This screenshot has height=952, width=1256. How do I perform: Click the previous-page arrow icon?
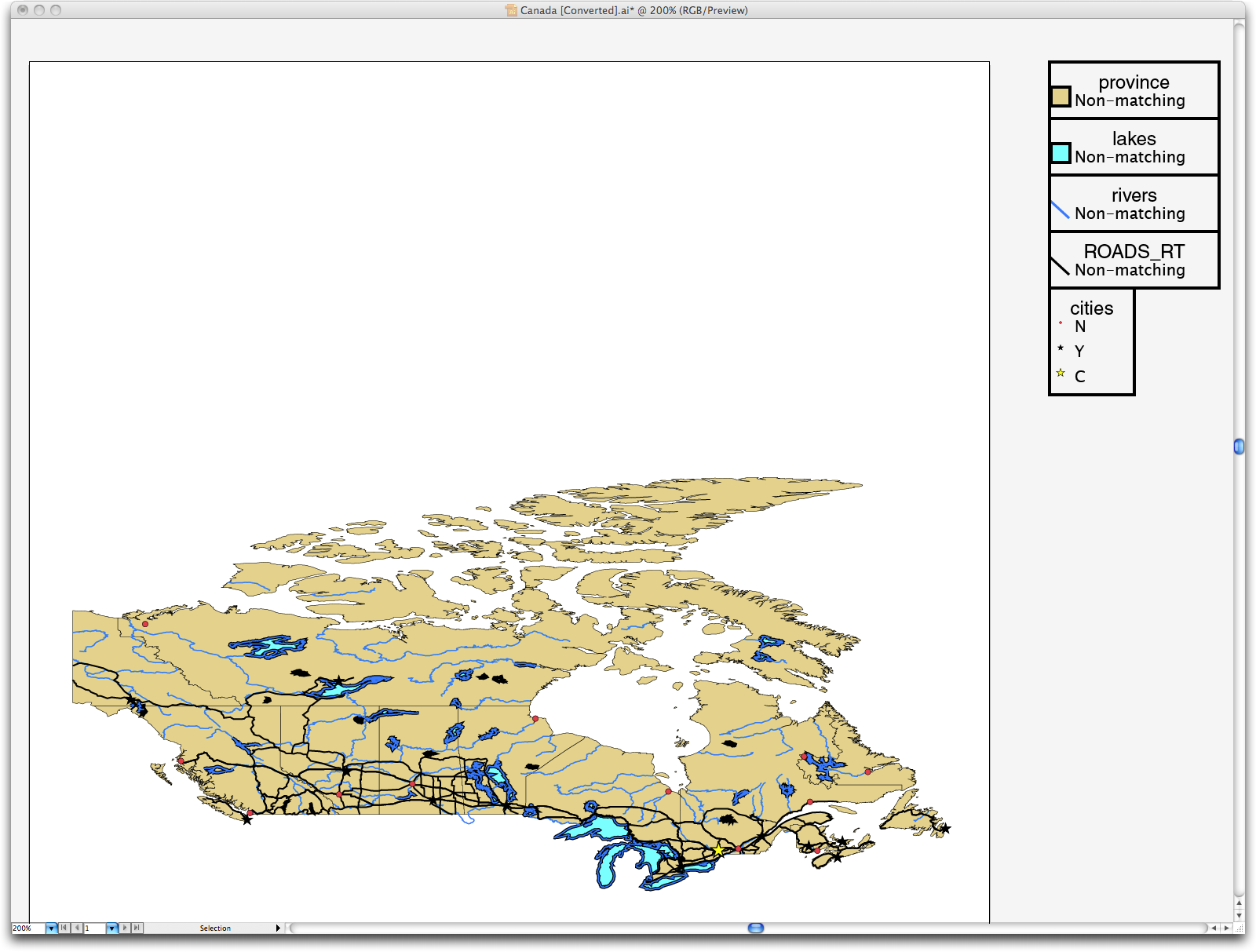coord(77,928)
